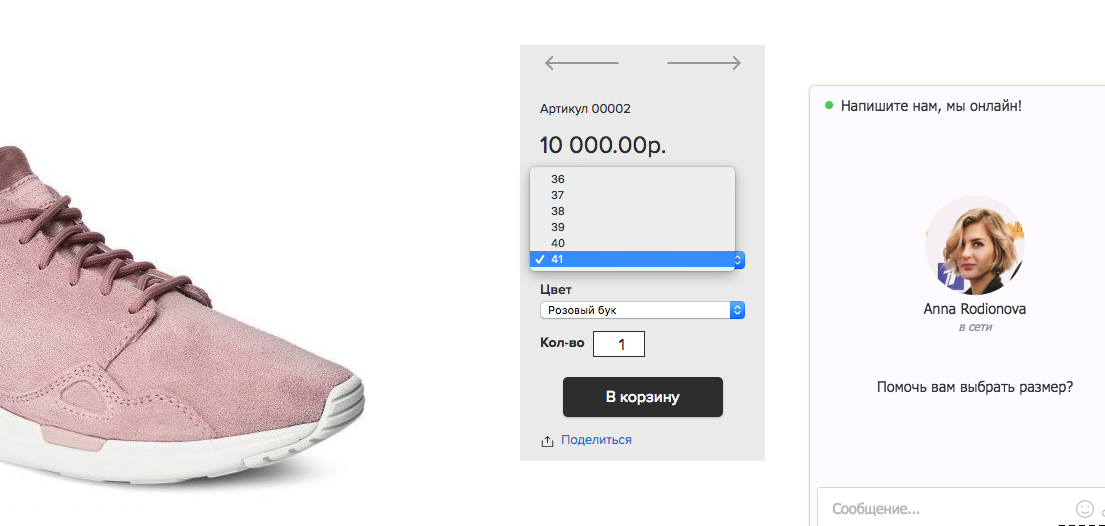This screenshot has height=526, width=1105.
Task: Click the checkmark next to size 41
Action: coord(540,259)
